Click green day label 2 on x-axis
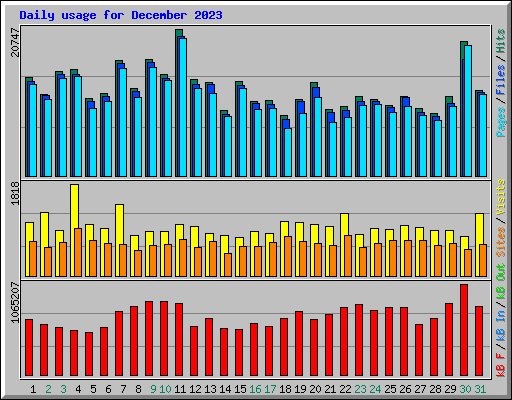This screenshot has height=400, width=512. pyautogui.click(x=48, y=389)
